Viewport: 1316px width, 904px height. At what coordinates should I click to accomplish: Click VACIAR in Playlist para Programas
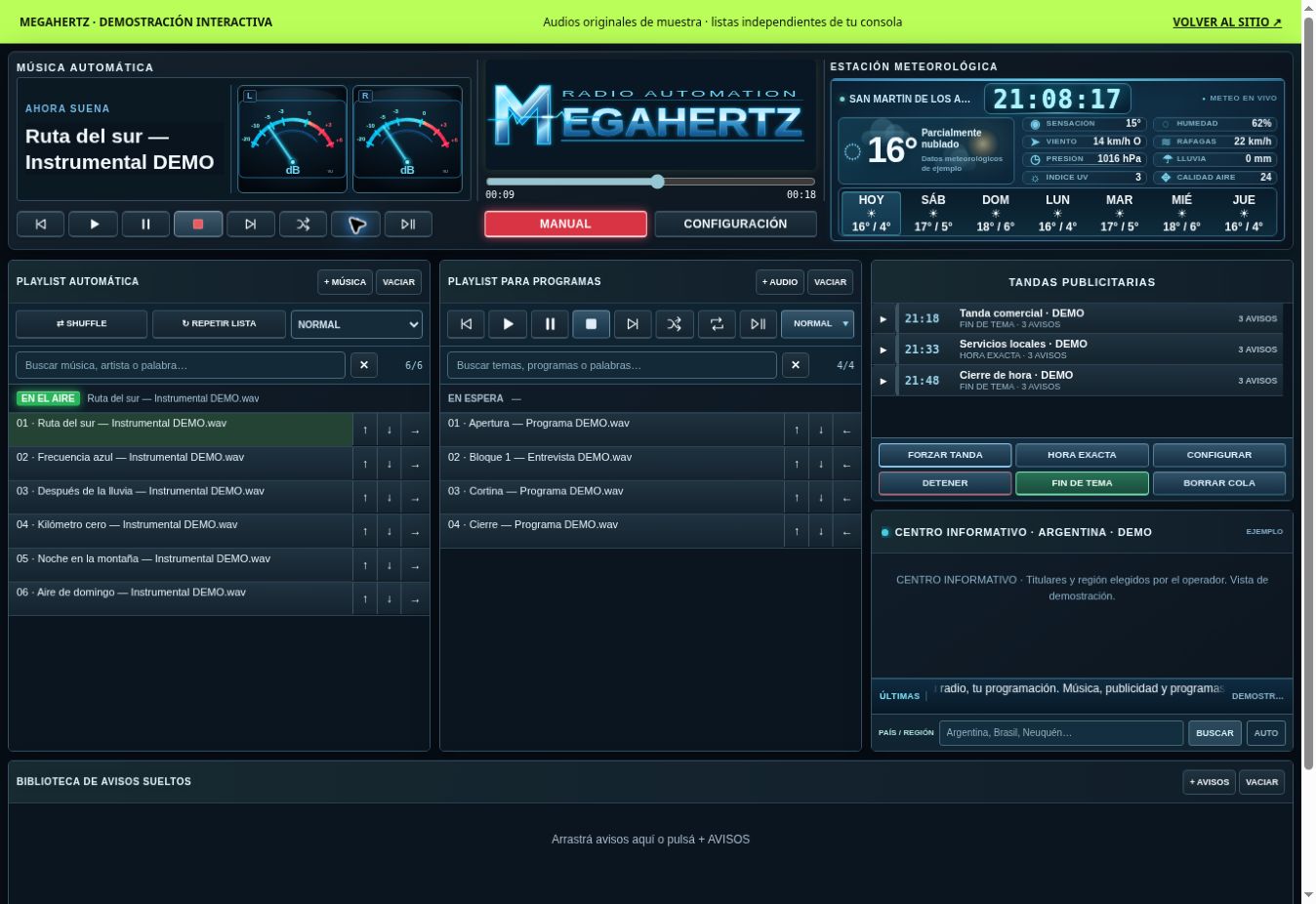(x=830, y=282)
